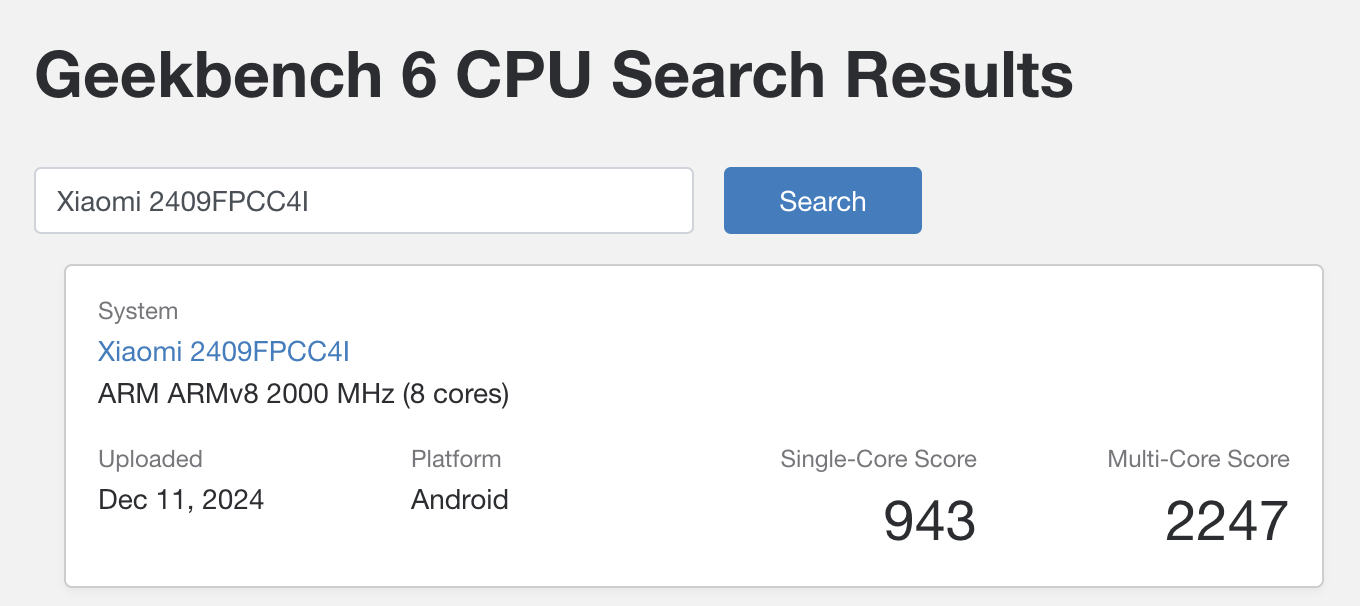Click the blue Search button

pyautogui.click(x=822, y=201)
